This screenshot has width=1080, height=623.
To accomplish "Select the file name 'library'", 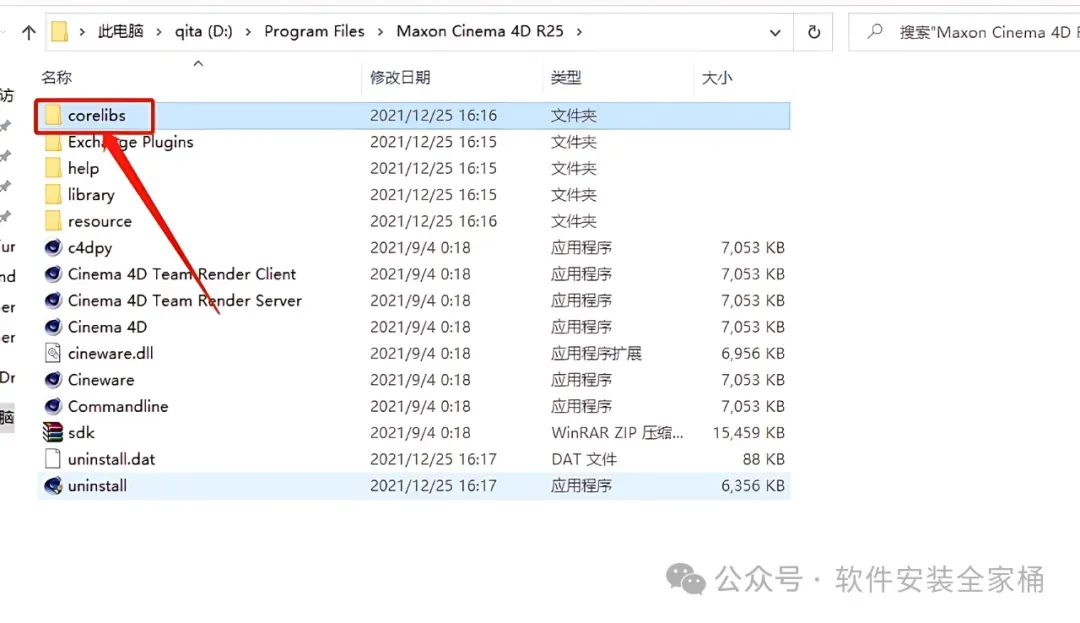I will point(91,194).
